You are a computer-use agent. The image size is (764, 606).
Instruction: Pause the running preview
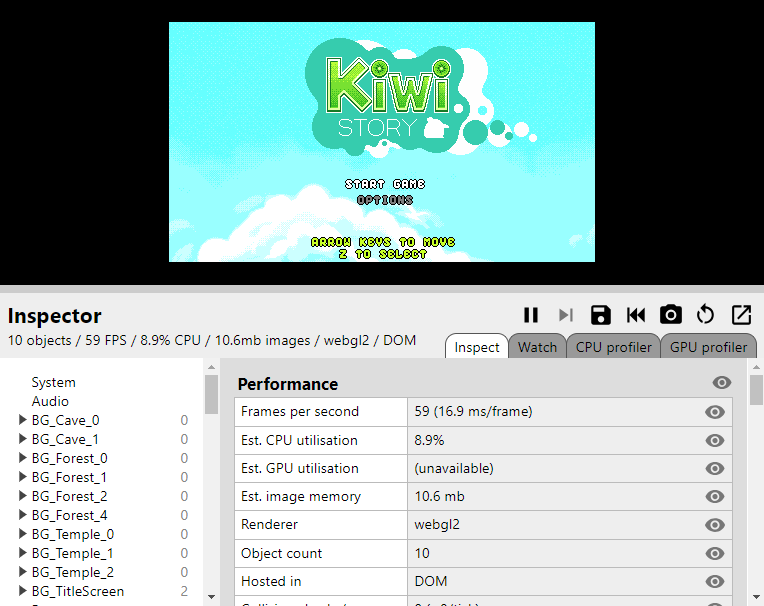click(531, 315)
